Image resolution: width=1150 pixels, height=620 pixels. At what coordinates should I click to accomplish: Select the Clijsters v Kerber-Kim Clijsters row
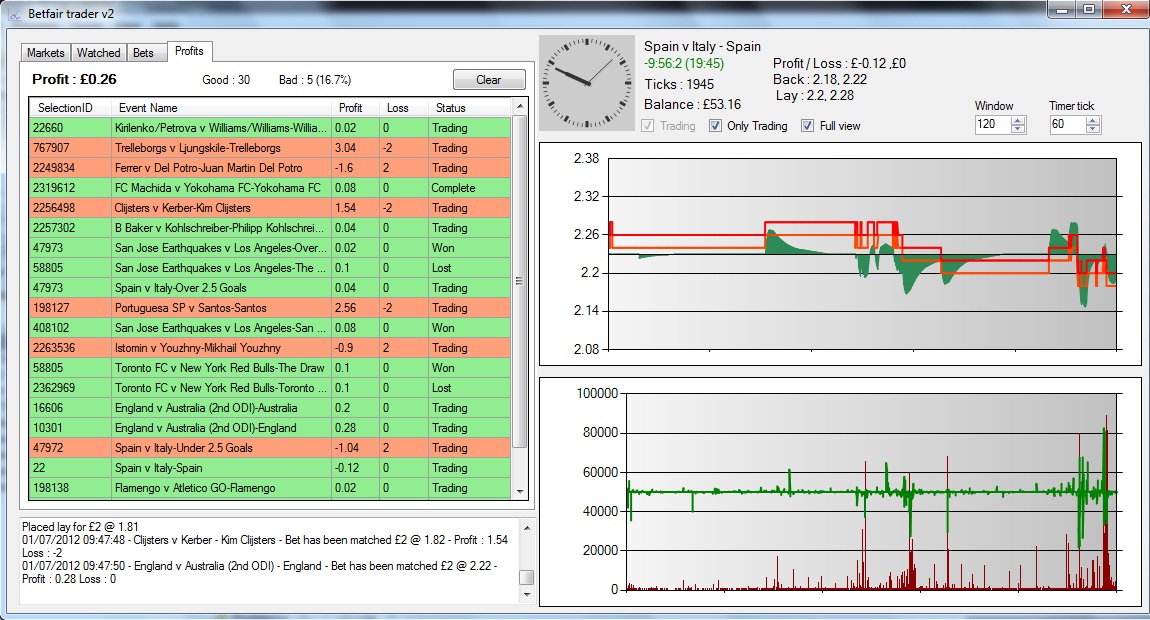pos(270,208)
